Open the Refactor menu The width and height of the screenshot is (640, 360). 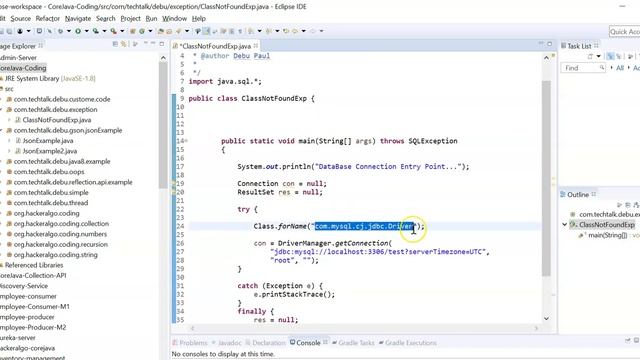pos(47,18)
